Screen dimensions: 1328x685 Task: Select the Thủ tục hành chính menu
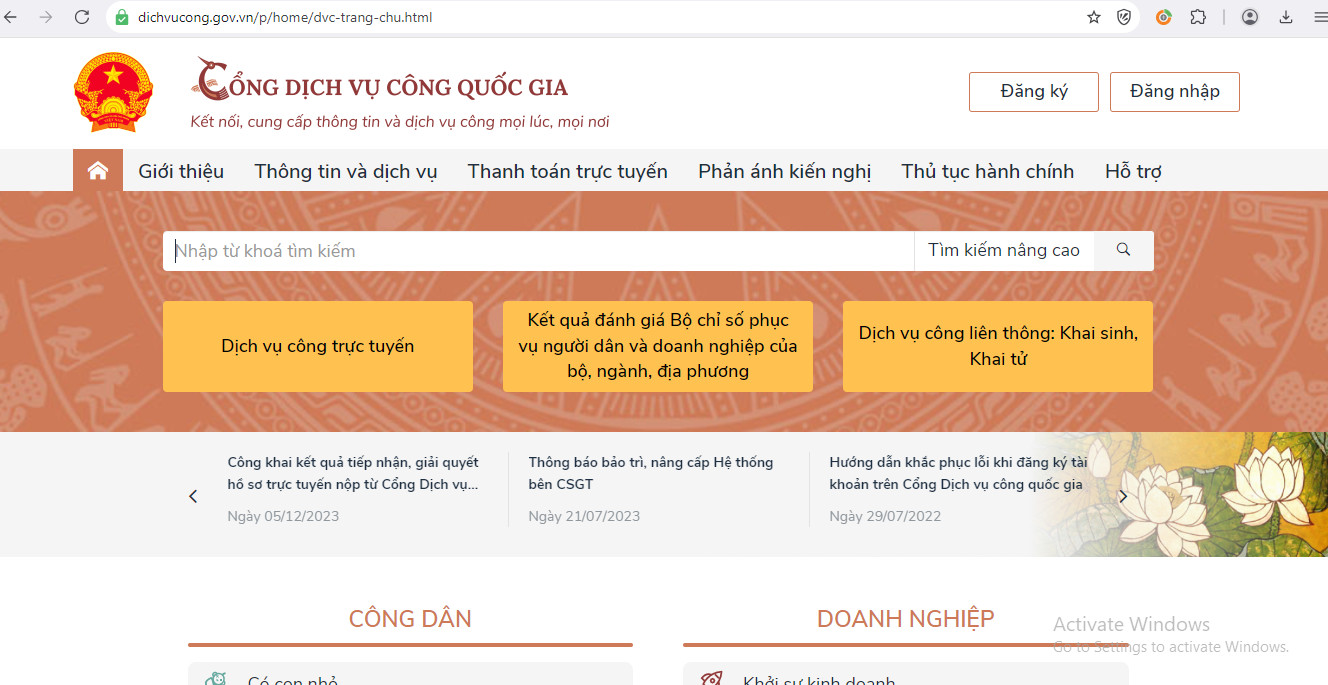[x=987, y=171]
